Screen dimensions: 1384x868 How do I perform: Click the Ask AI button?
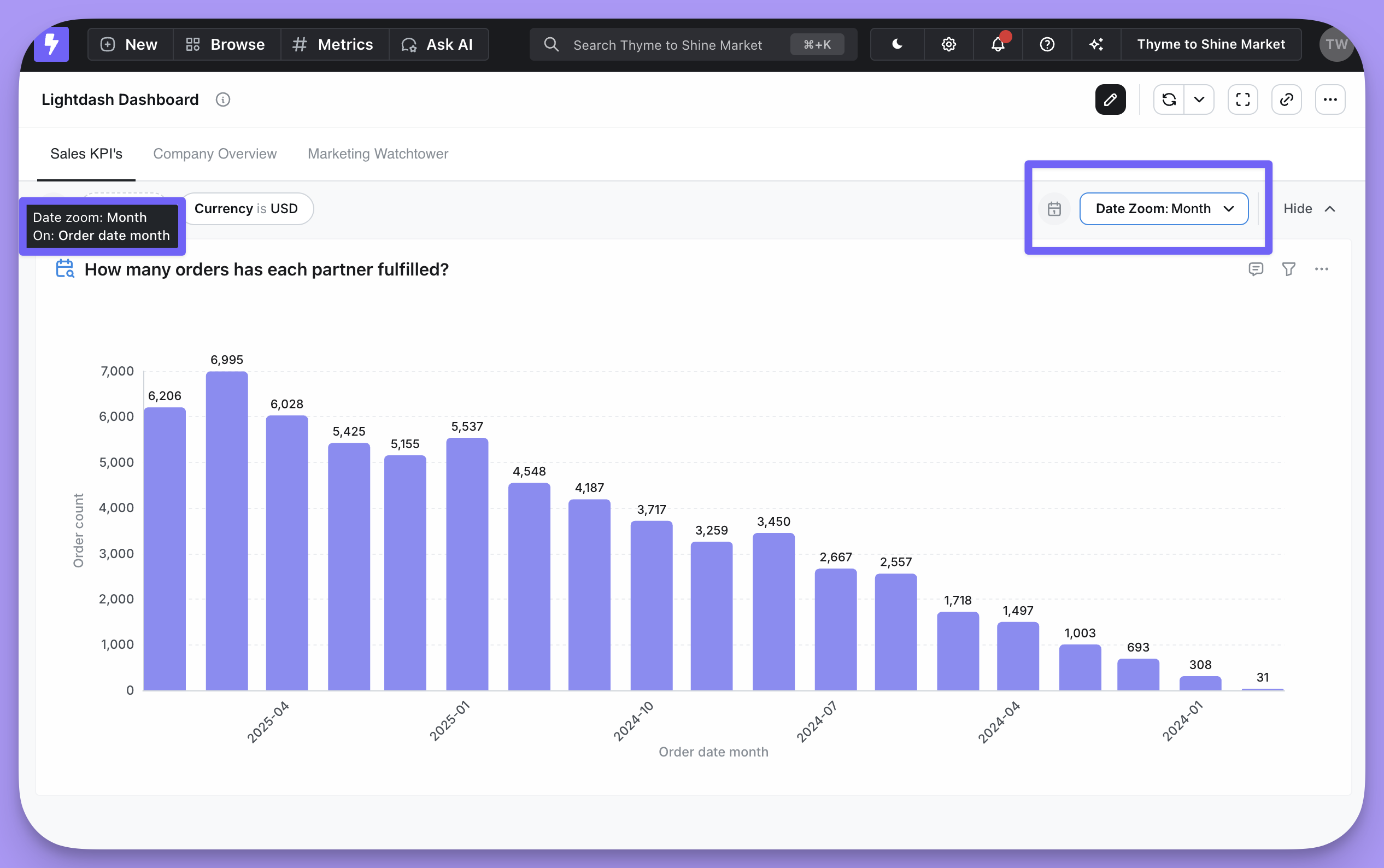click(x=437, y=44)
